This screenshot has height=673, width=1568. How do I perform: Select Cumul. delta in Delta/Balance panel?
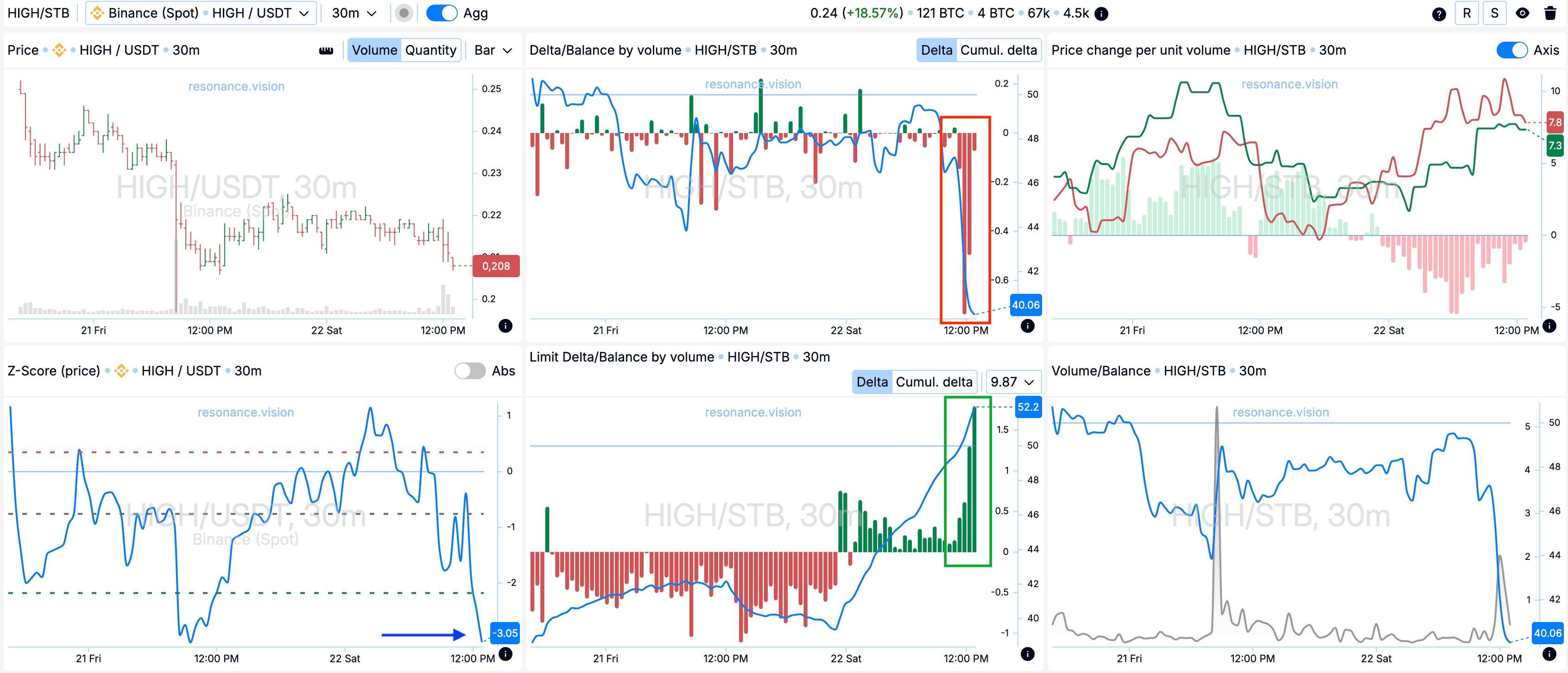pos(998,51)
